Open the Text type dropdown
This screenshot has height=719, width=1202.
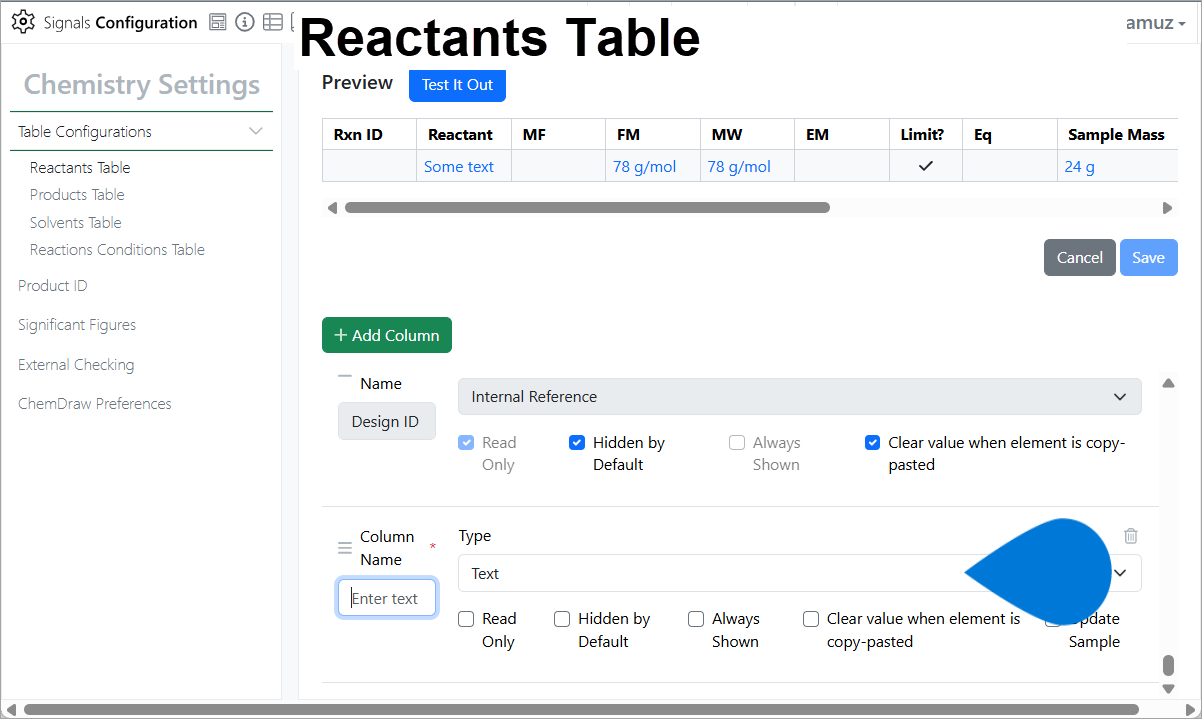[x=1119, y=572]
